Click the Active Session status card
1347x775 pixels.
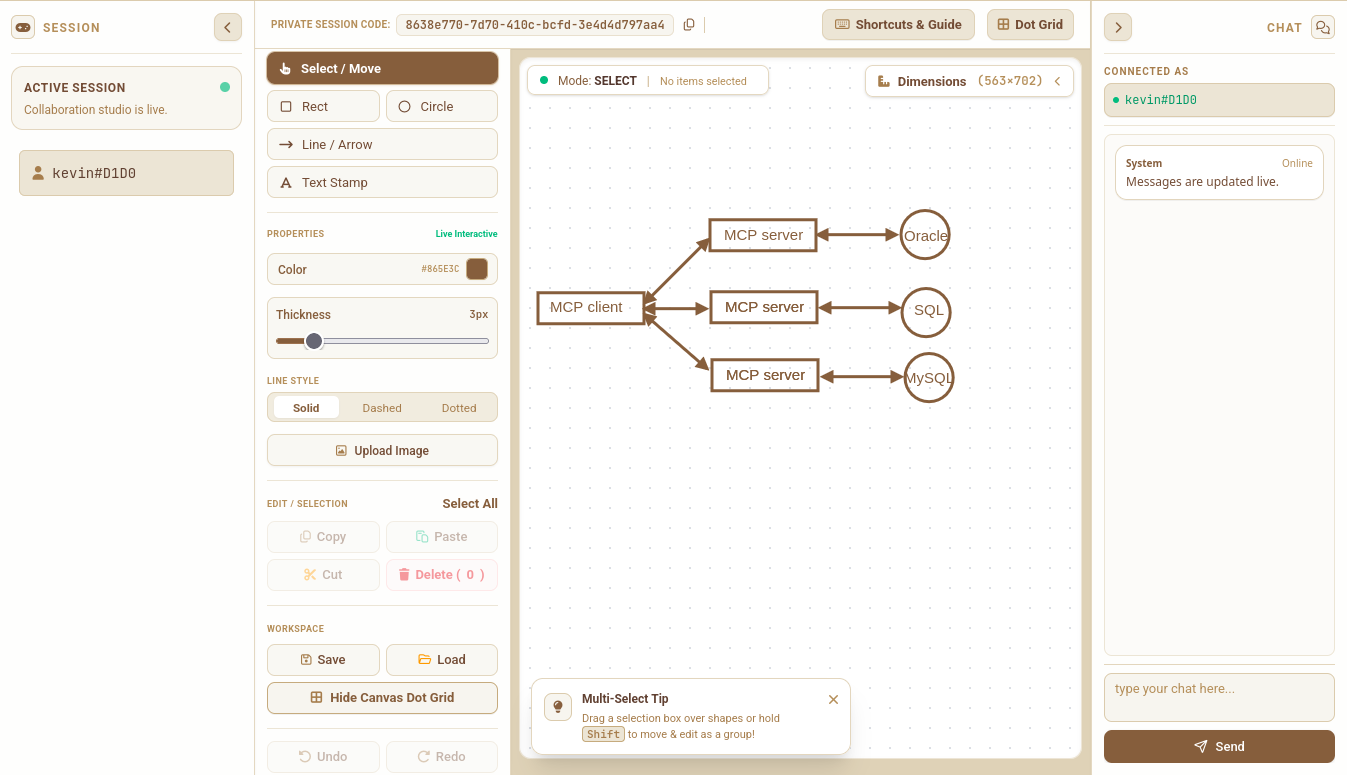[x=126, y=98]
